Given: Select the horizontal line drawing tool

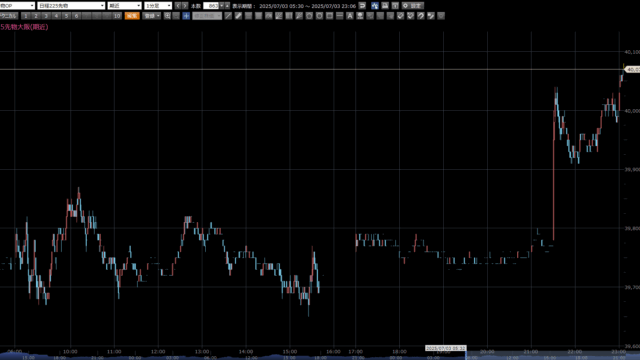Looking at the screenshot, I should 340,16.
